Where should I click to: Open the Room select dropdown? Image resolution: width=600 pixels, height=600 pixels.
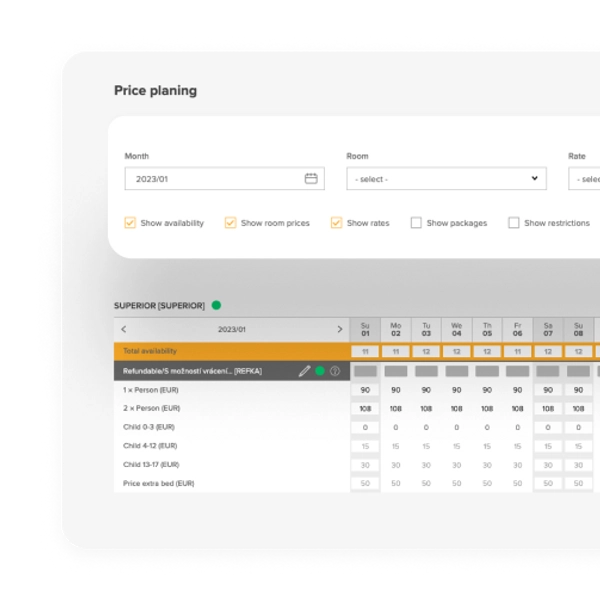[x=447, y=178]
